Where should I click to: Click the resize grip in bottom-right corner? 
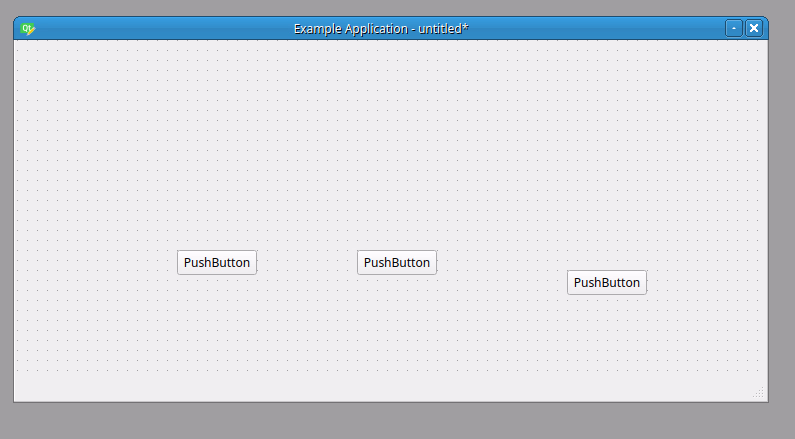click(x=759, y=393)
